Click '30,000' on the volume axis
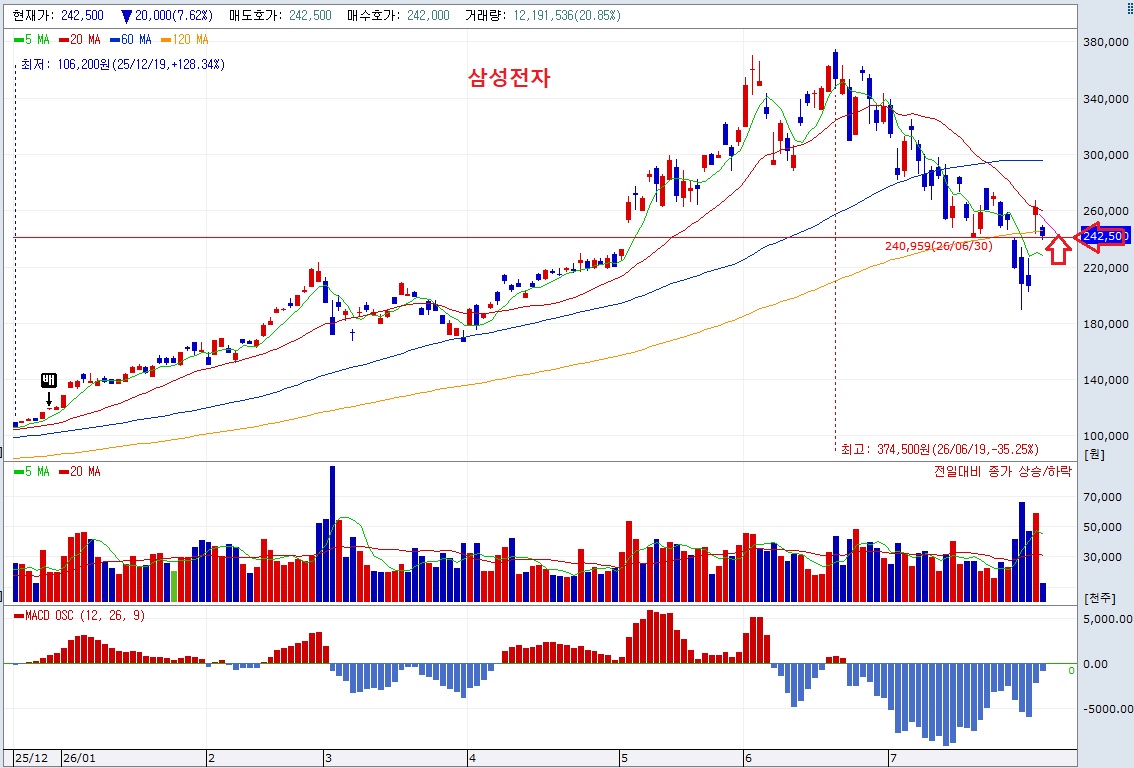 (x=1102, y=557)
